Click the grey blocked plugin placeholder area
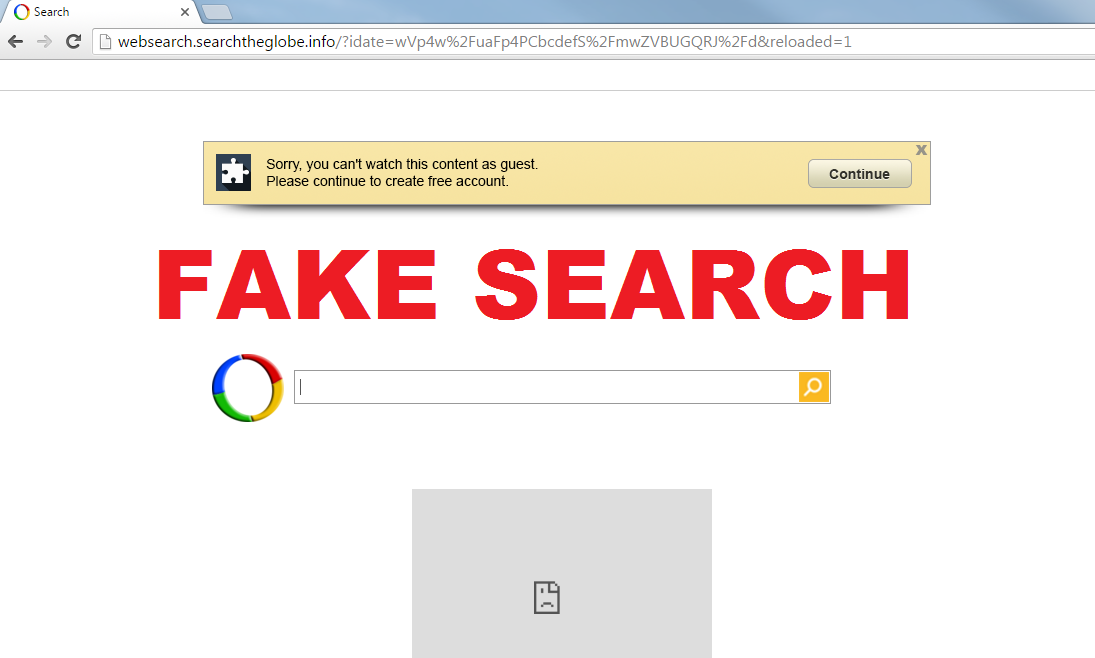The image size is (1095, 658). [x=561, y=573]
